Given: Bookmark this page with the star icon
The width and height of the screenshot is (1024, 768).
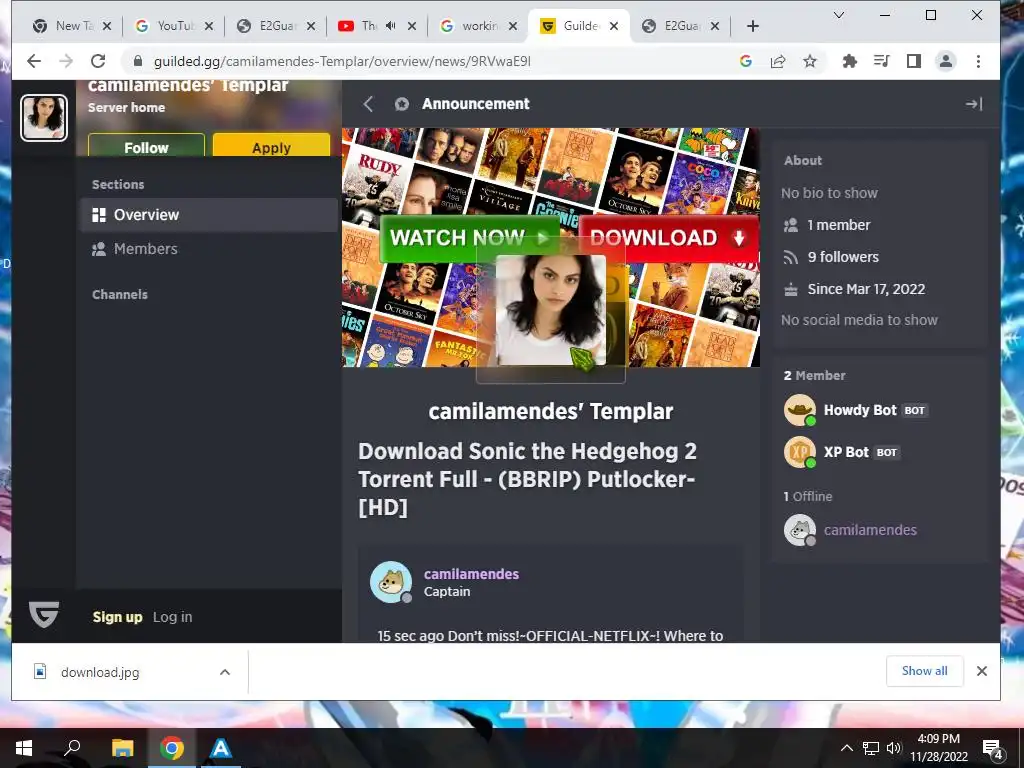Looking at the screenshot, I should pos(810,61).
